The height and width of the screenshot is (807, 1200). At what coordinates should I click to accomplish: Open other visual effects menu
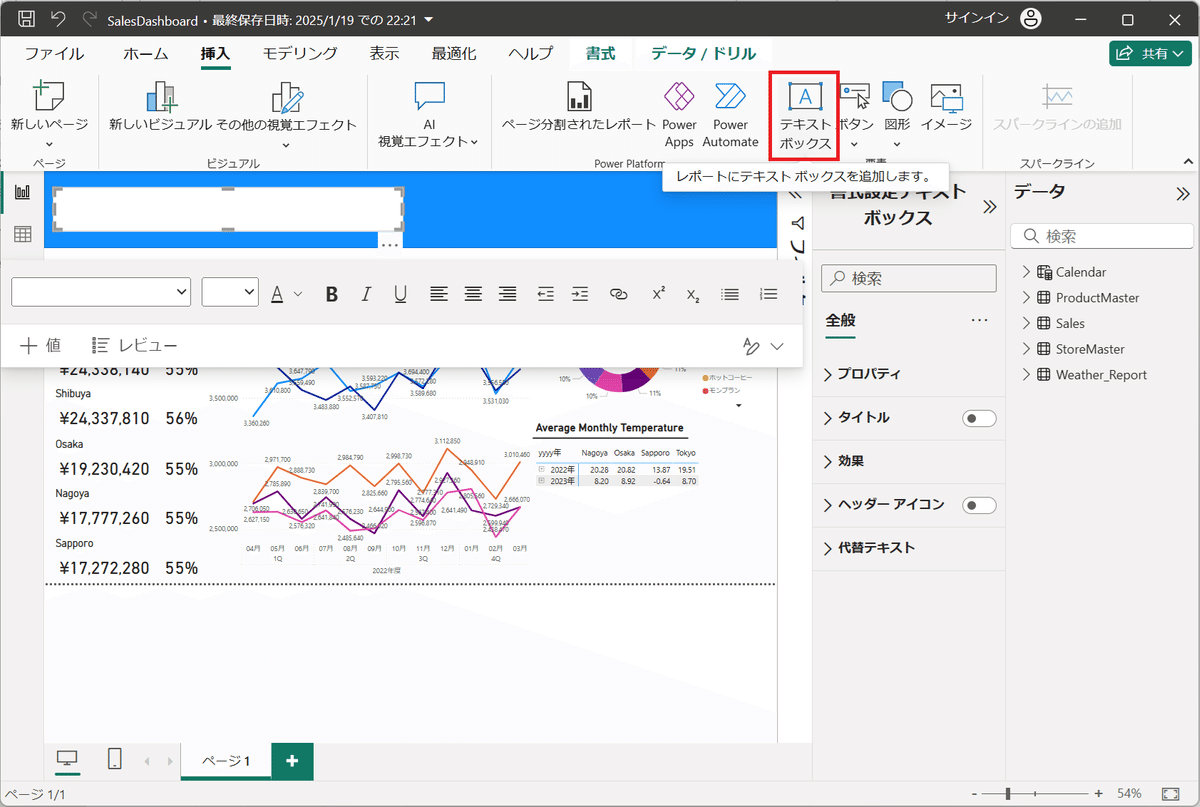coord(287,115)
